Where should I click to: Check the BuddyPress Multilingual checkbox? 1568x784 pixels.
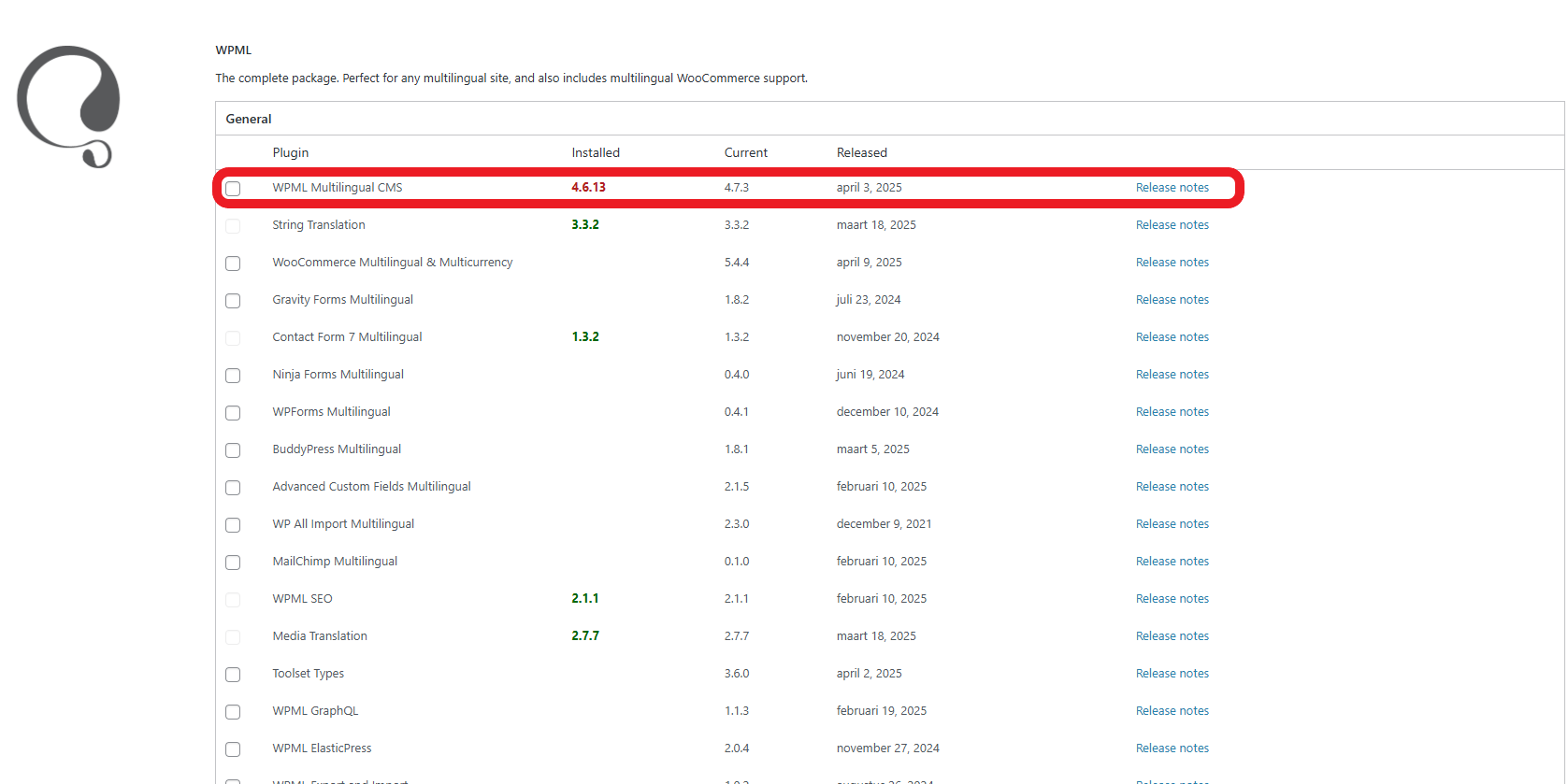[233, 450]
